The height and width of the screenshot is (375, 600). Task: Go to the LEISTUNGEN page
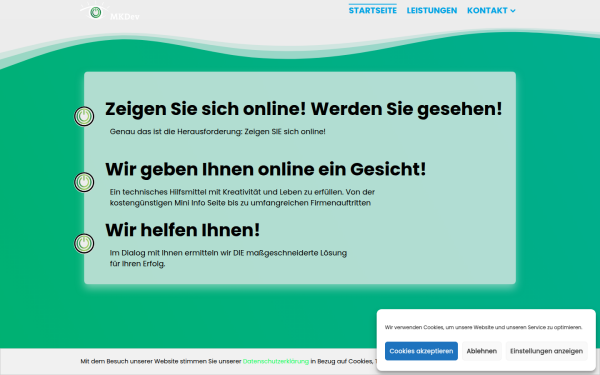(432, 10)
